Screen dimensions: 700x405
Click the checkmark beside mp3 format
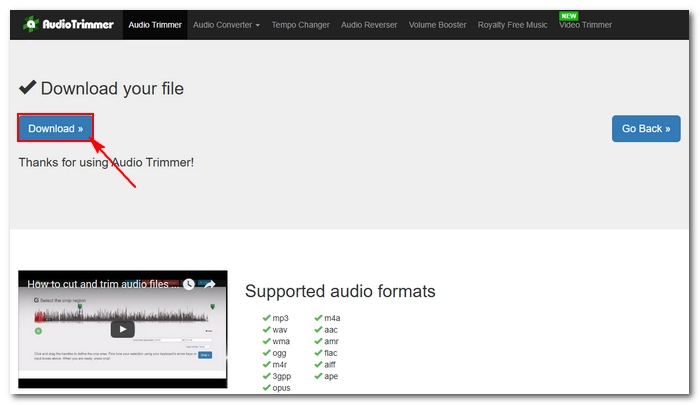pyautogui.click(x=266, y=318)
